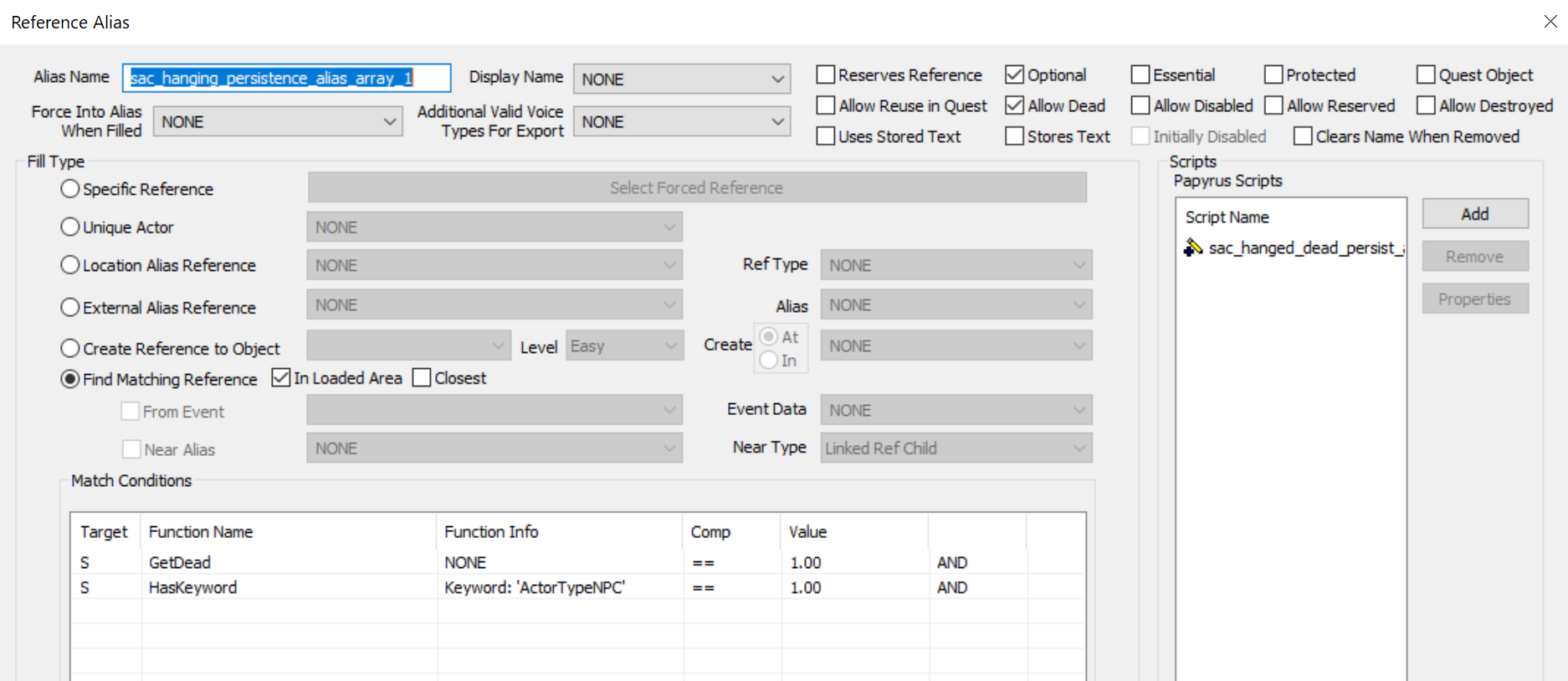Tick the Essential checkbox
1568x681 pixels.
[1140, 74]
